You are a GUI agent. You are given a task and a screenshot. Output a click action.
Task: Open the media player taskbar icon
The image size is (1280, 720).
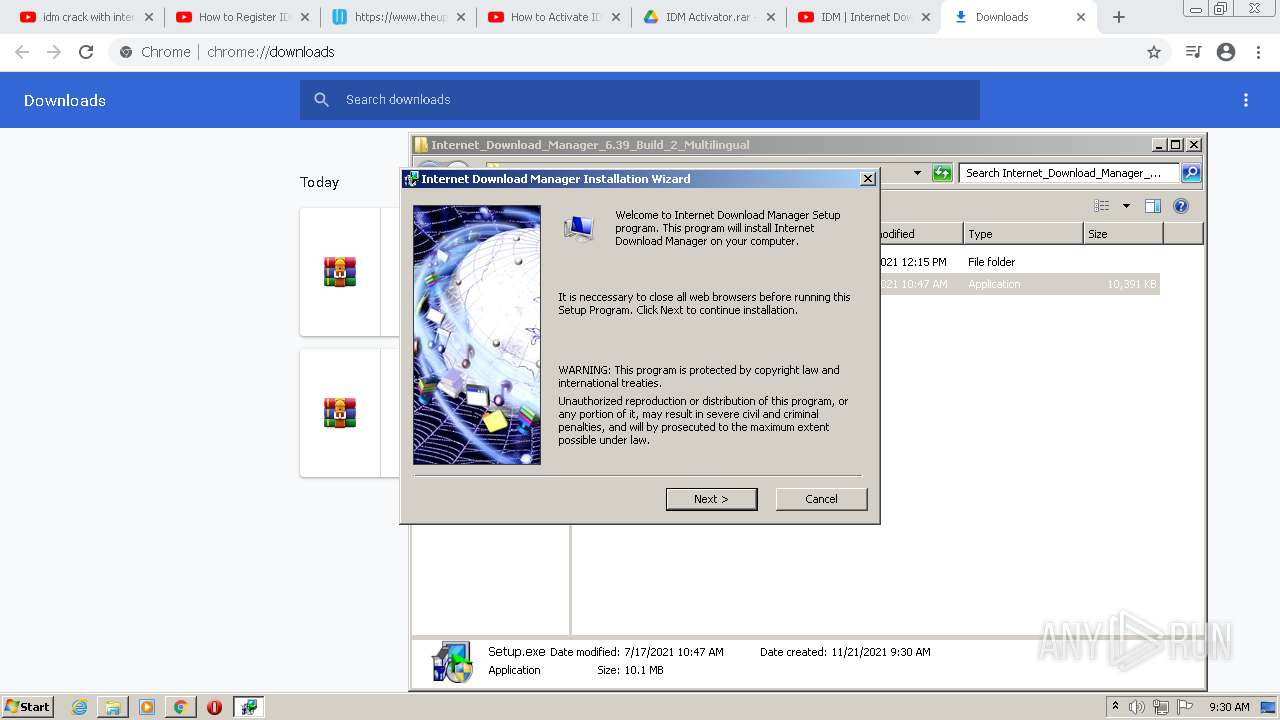tap(147, 707)
